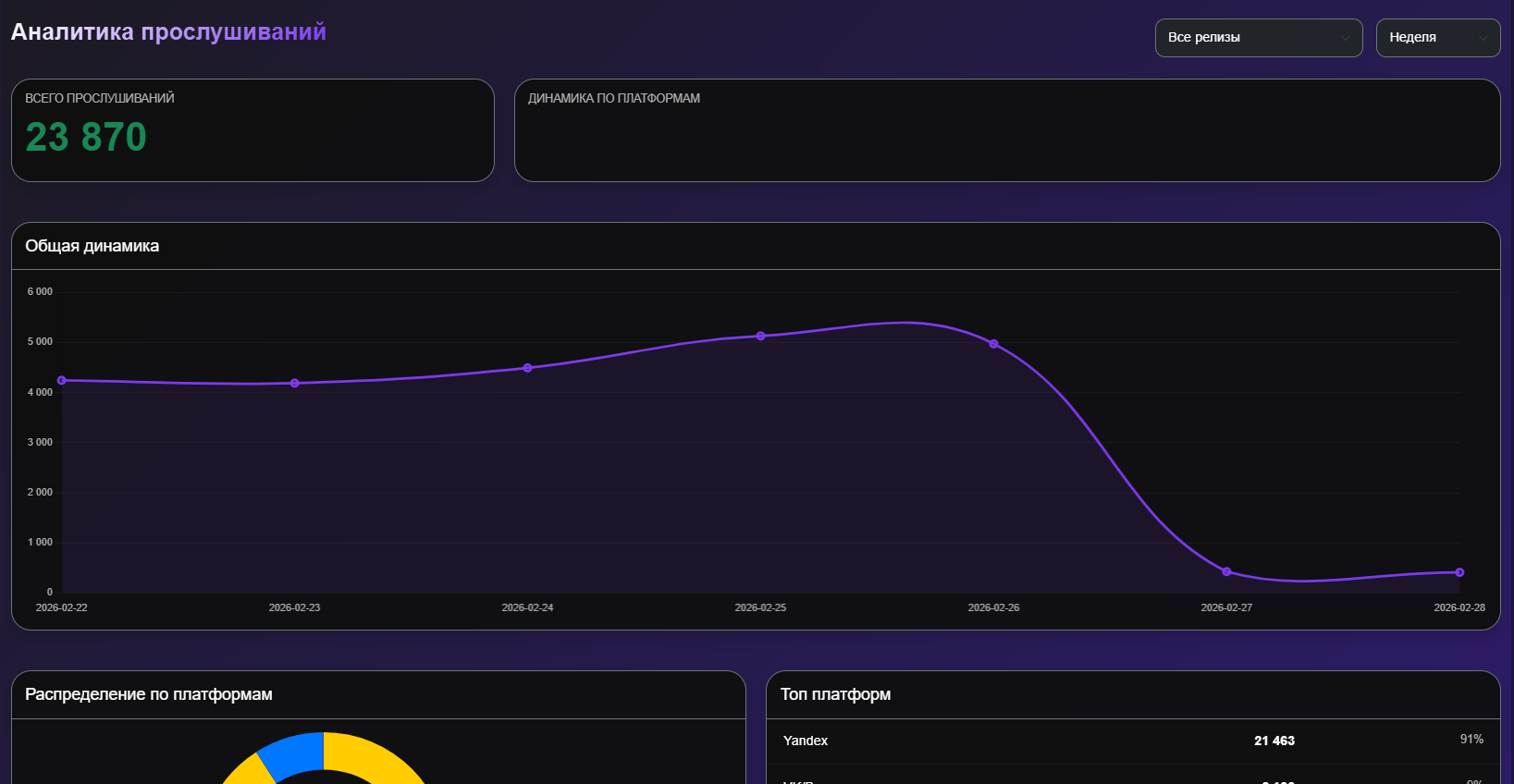Click the 5 000 y-axis label

40,341
